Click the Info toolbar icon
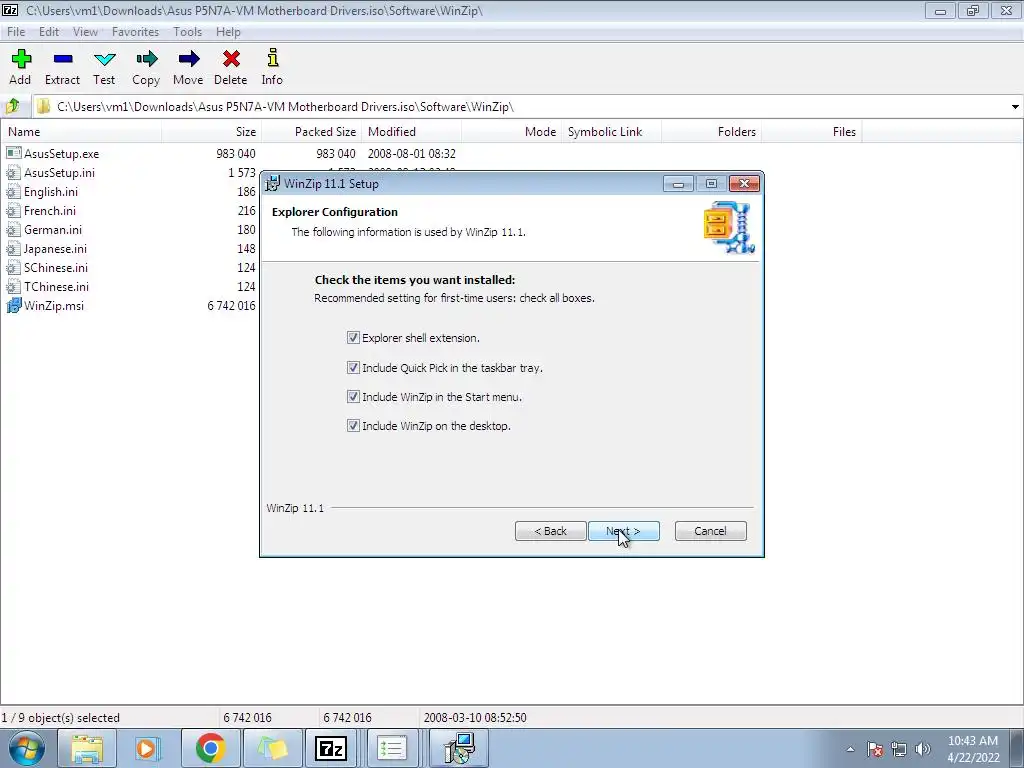 tap(273, 58)
